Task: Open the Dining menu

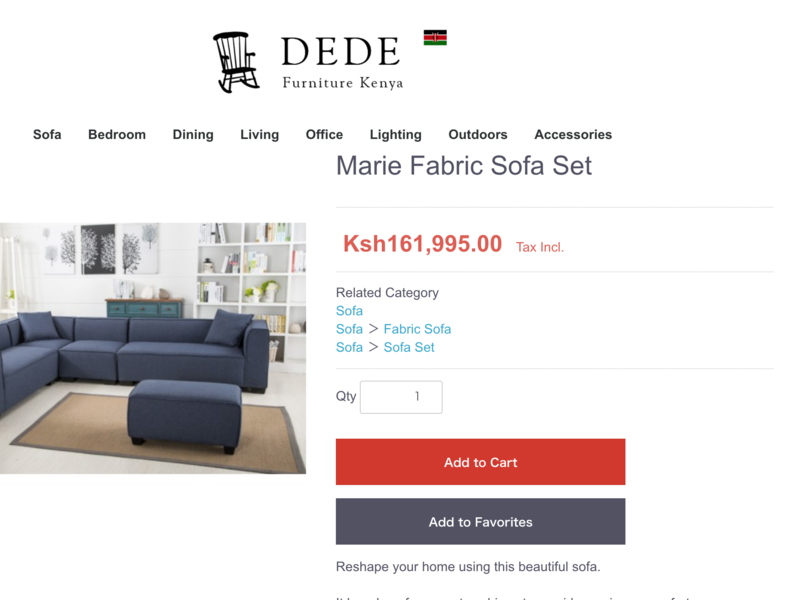Action: pos(193,135)
